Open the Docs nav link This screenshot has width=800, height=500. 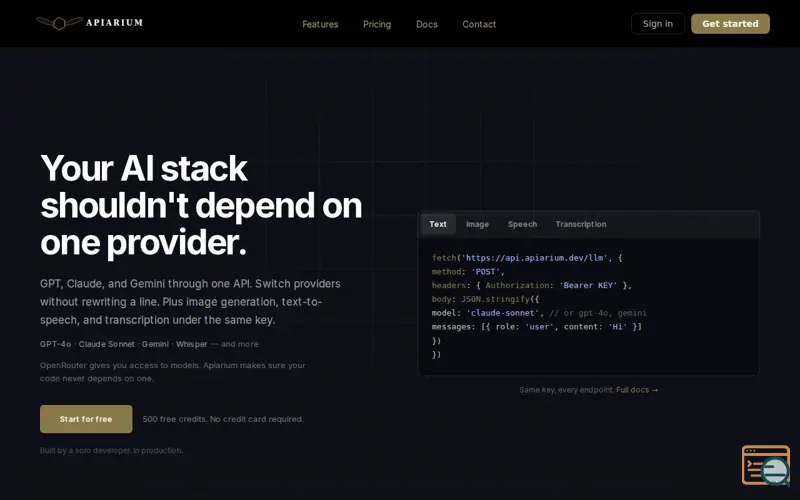427,24
